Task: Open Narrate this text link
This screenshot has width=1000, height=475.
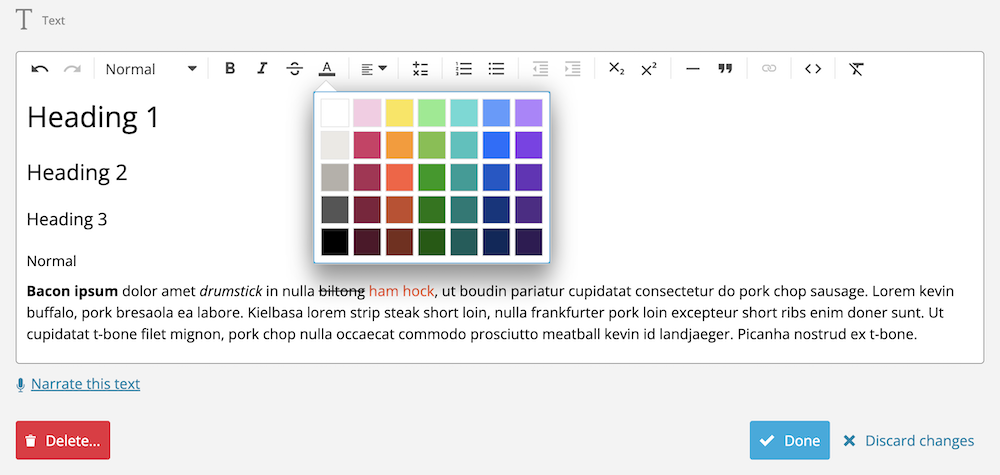Action: [85, 384]
